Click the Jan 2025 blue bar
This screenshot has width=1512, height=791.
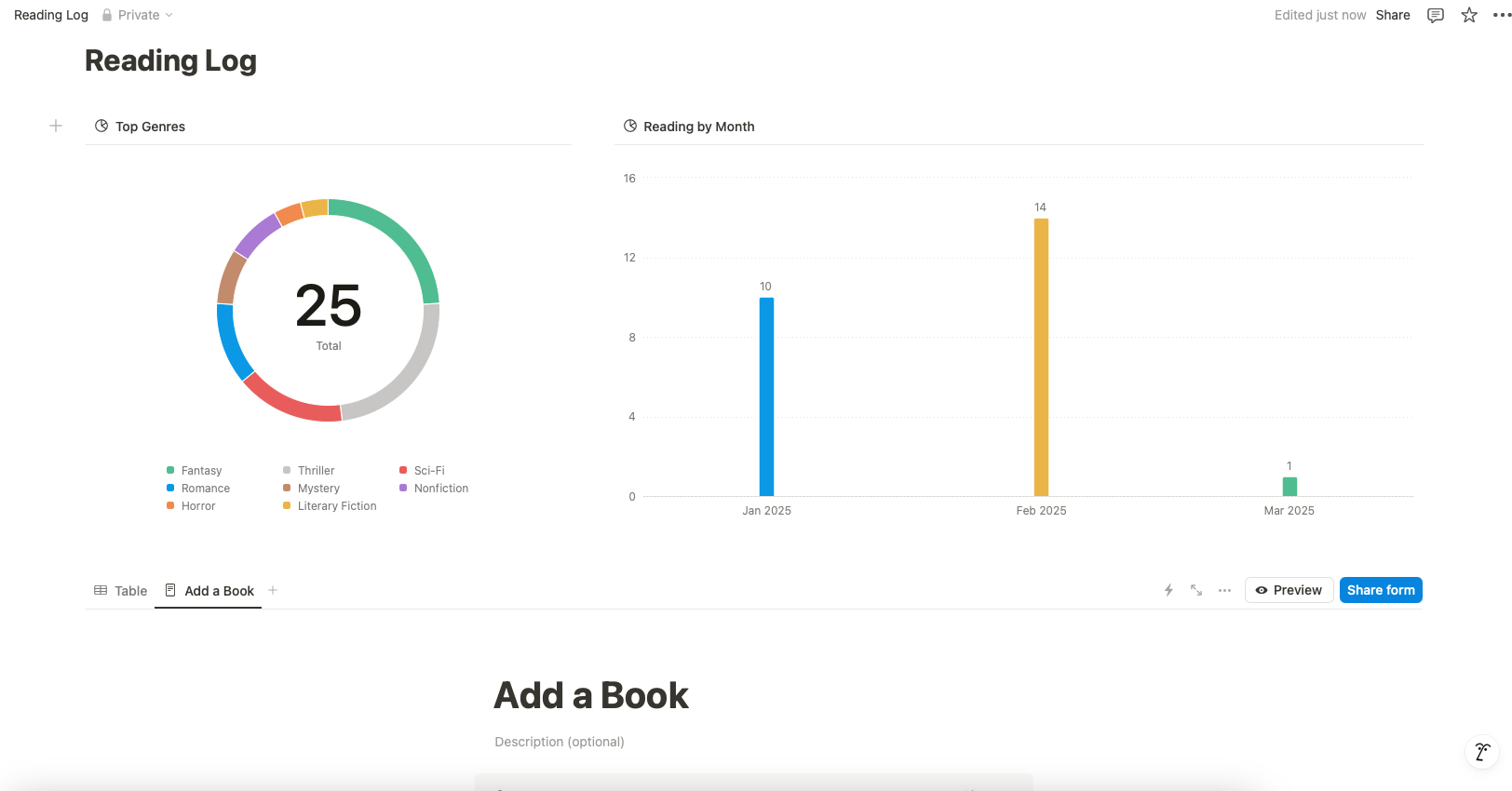[766, 397]
